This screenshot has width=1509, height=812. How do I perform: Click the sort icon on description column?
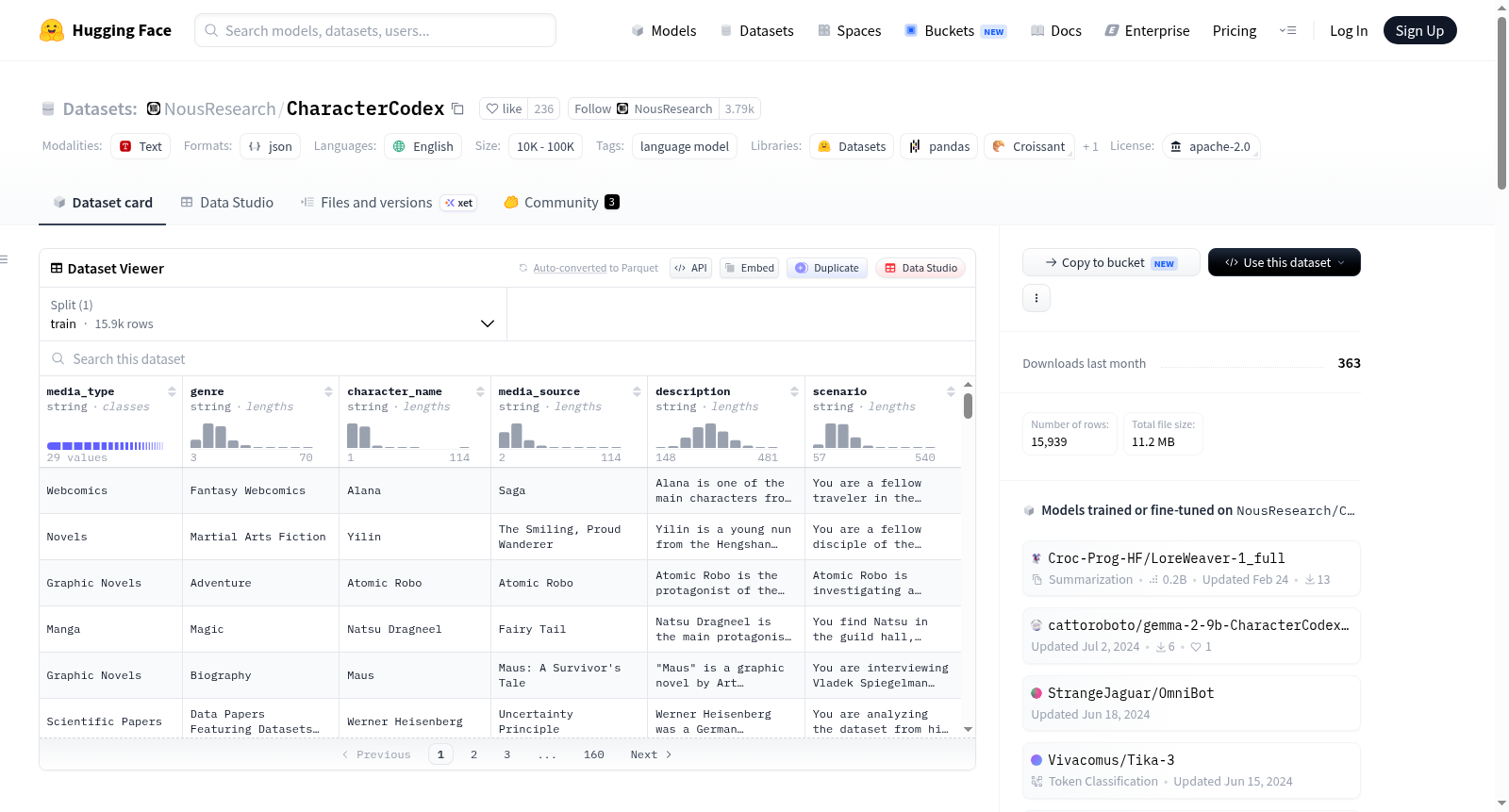[794, 391]
